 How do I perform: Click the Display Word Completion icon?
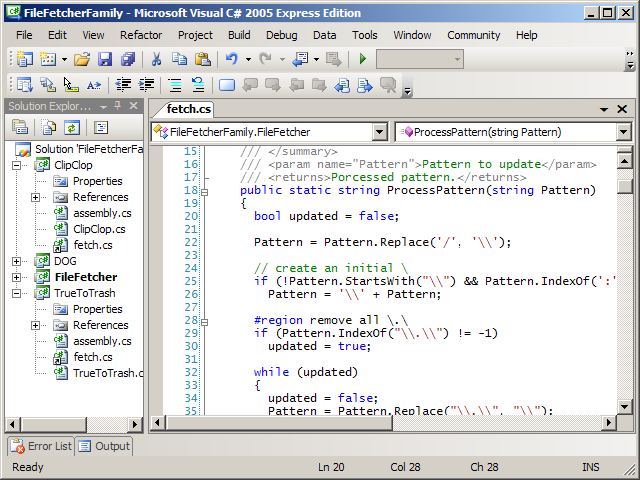tap(94, 85)
